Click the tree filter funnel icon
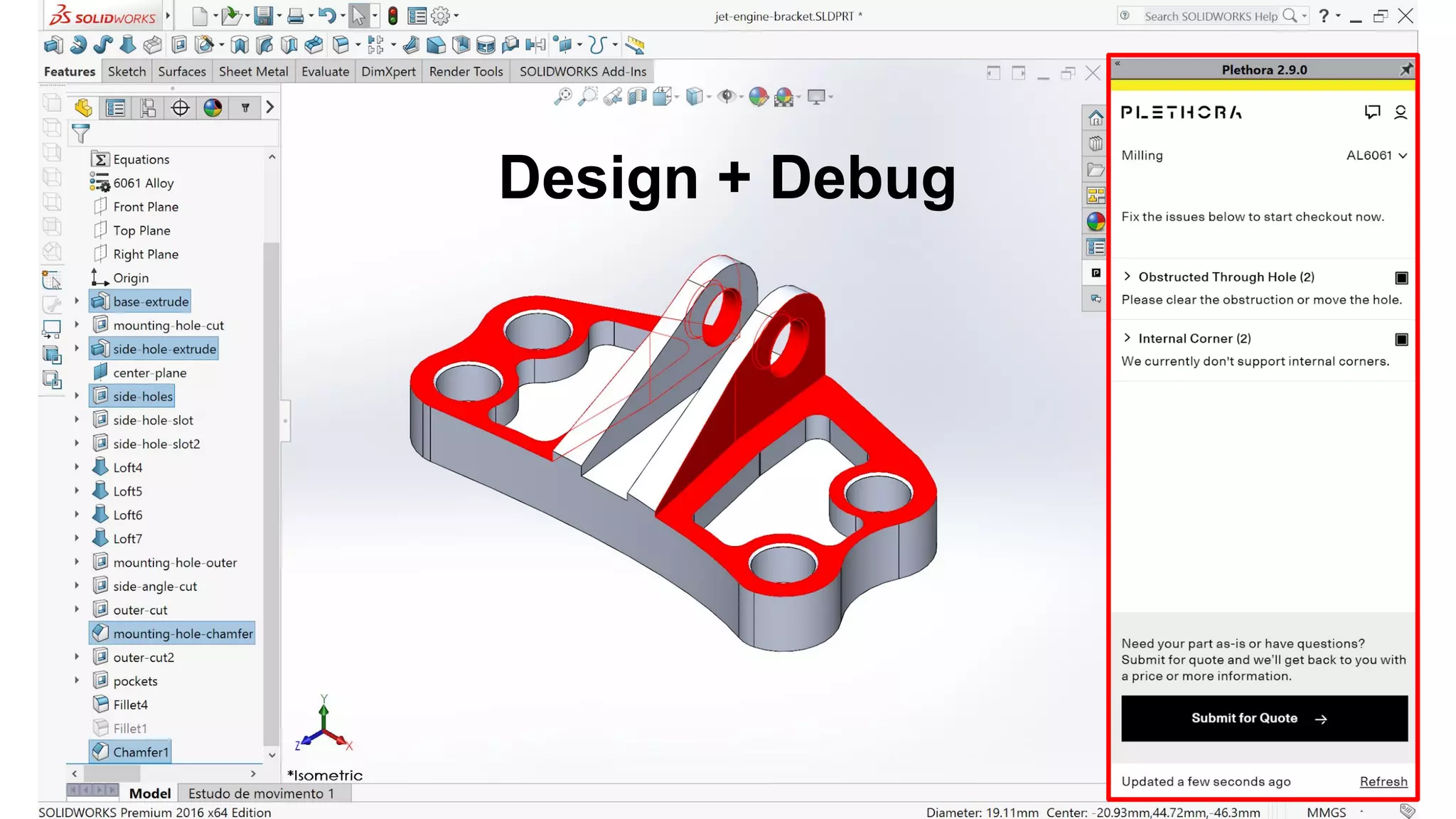The width and height of the screenshot is (1456, 819). coord(81,133)
